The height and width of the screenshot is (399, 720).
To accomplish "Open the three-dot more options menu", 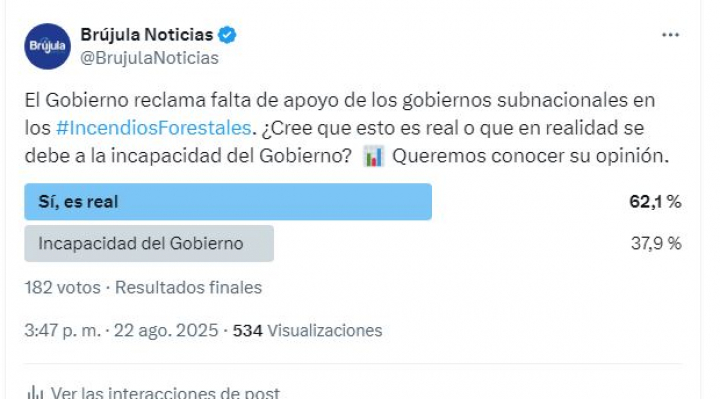I will click(670, 35).
